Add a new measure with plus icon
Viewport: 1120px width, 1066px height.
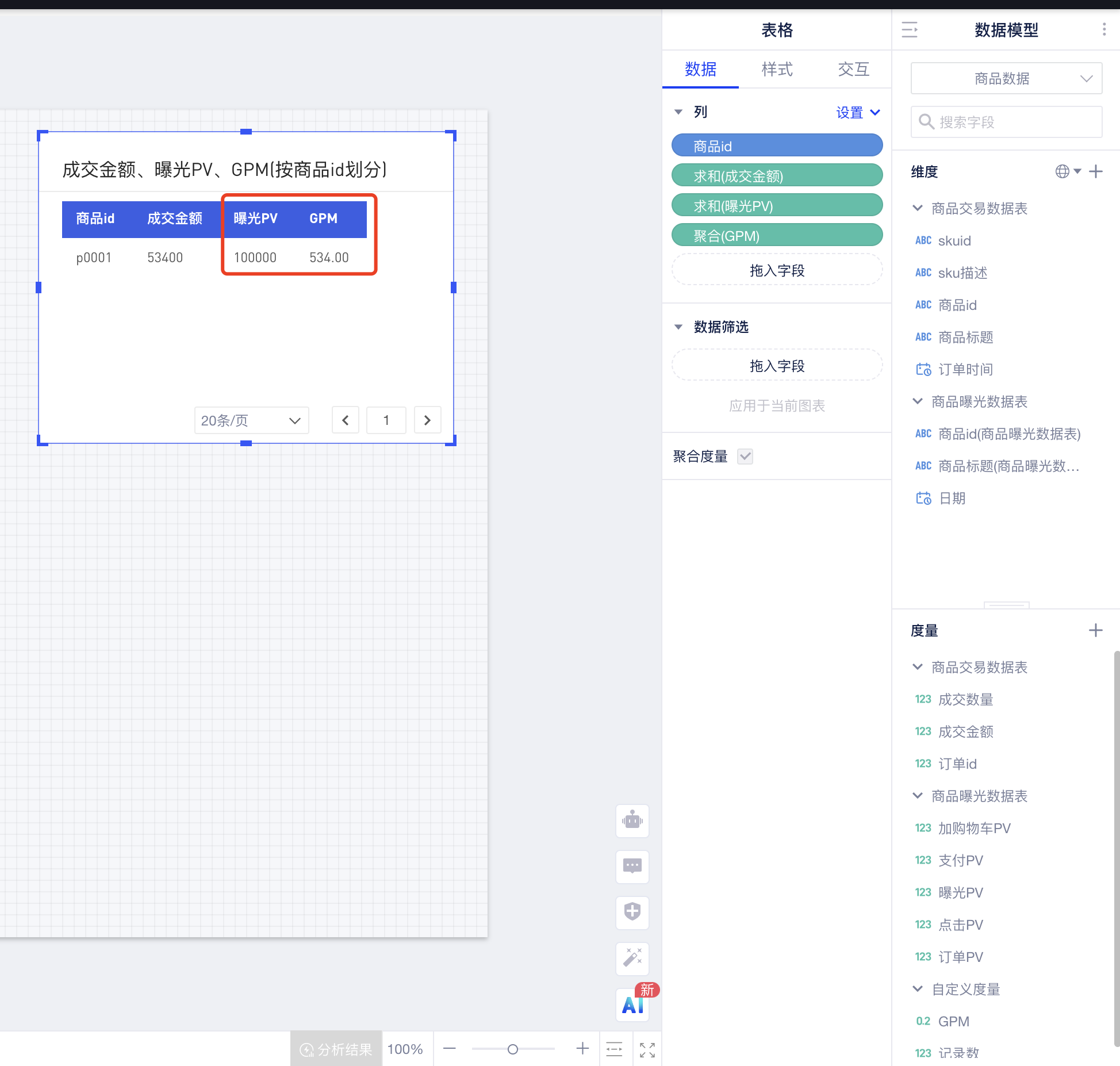pos(1095,630)
